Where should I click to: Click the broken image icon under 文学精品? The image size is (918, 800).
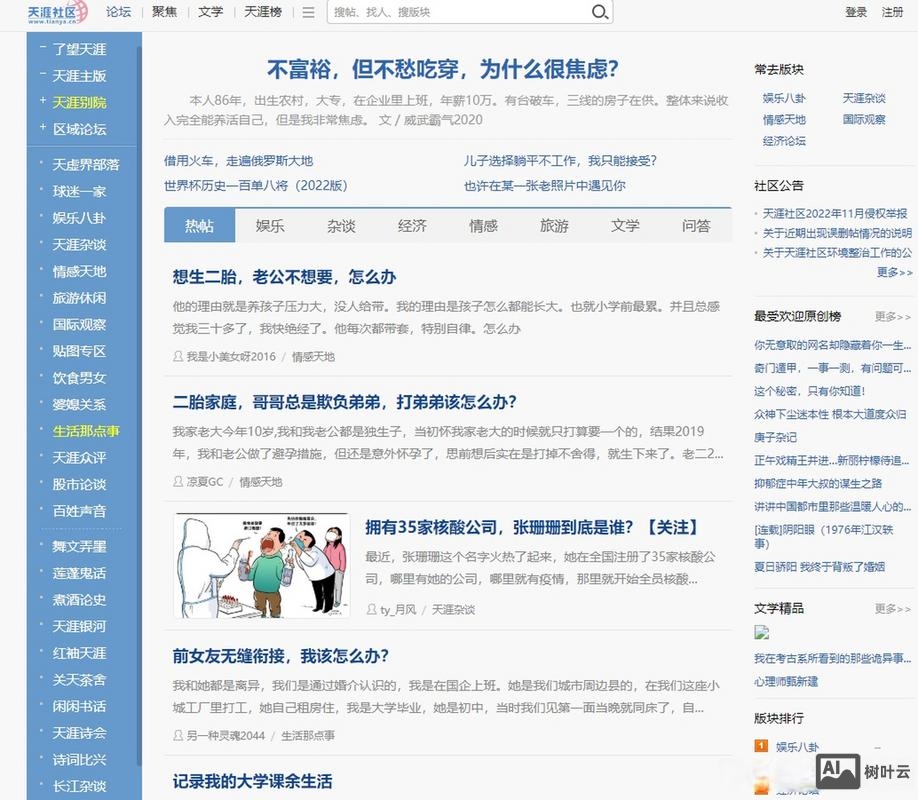pyautogui.click(x=761, y=632)
